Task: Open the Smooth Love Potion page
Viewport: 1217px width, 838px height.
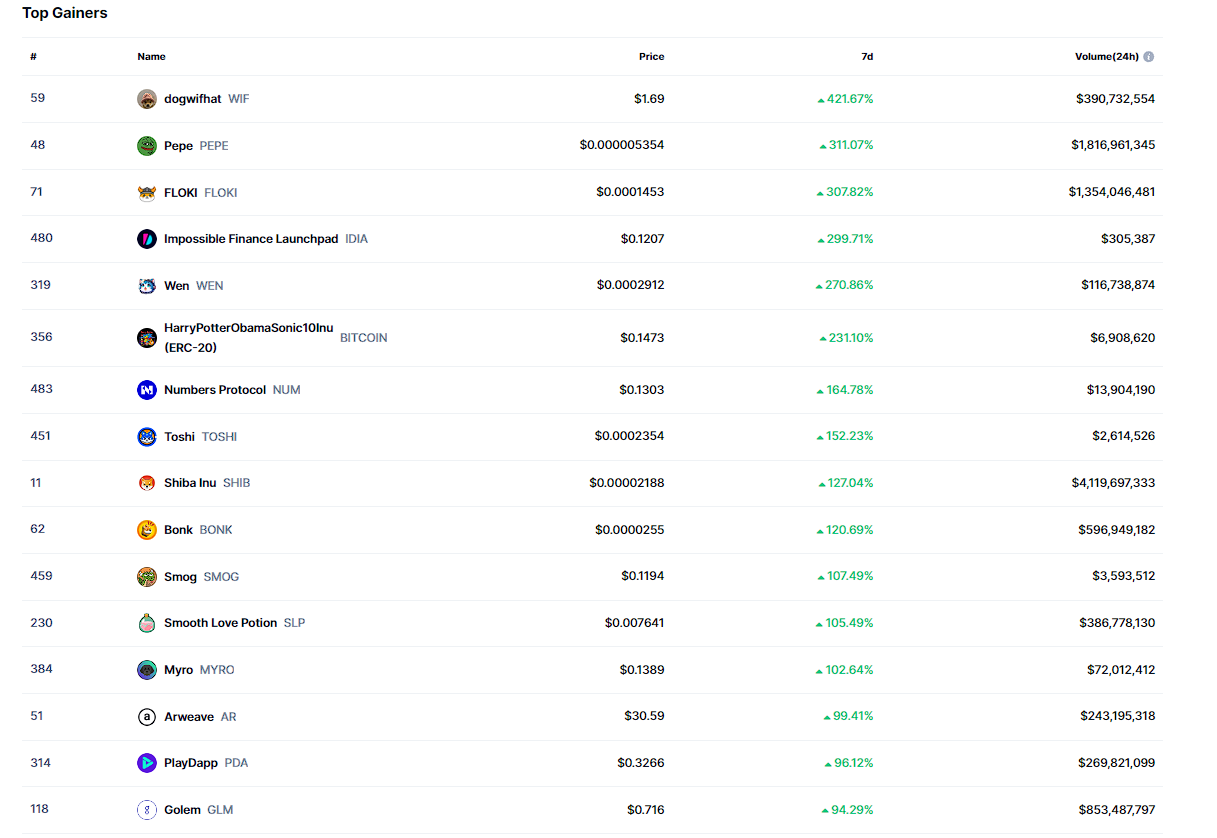Action: [x=220, y=623]
